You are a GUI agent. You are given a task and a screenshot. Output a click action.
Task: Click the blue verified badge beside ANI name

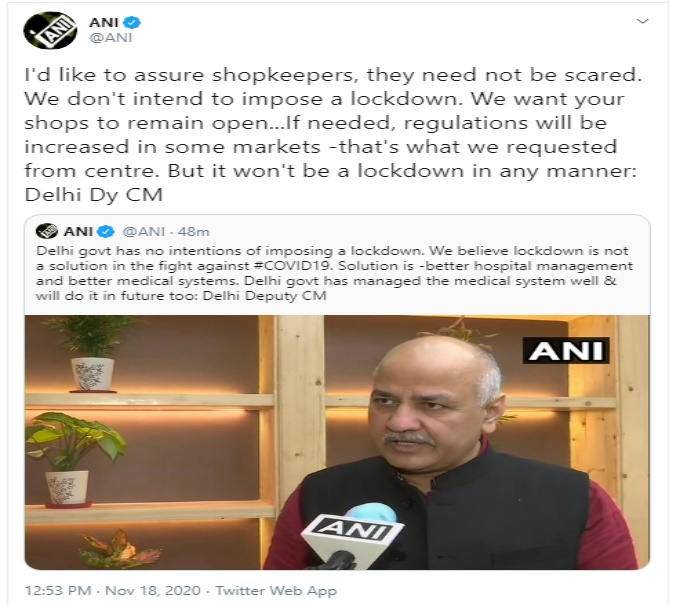tap(132, 22)
